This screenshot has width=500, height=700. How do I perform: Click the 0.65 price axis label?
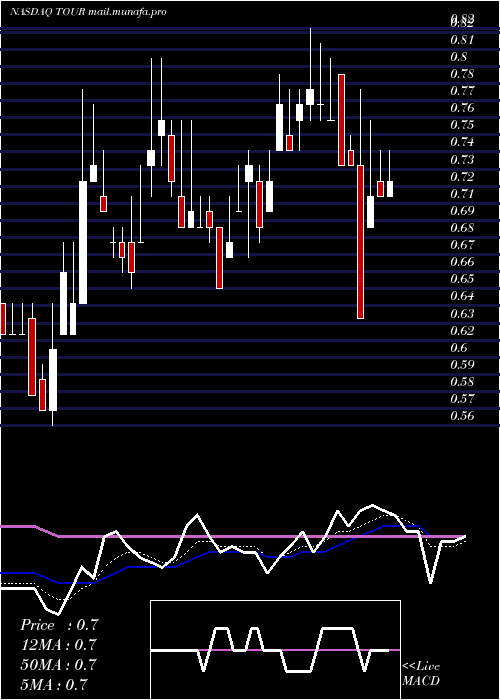[461, 279]
